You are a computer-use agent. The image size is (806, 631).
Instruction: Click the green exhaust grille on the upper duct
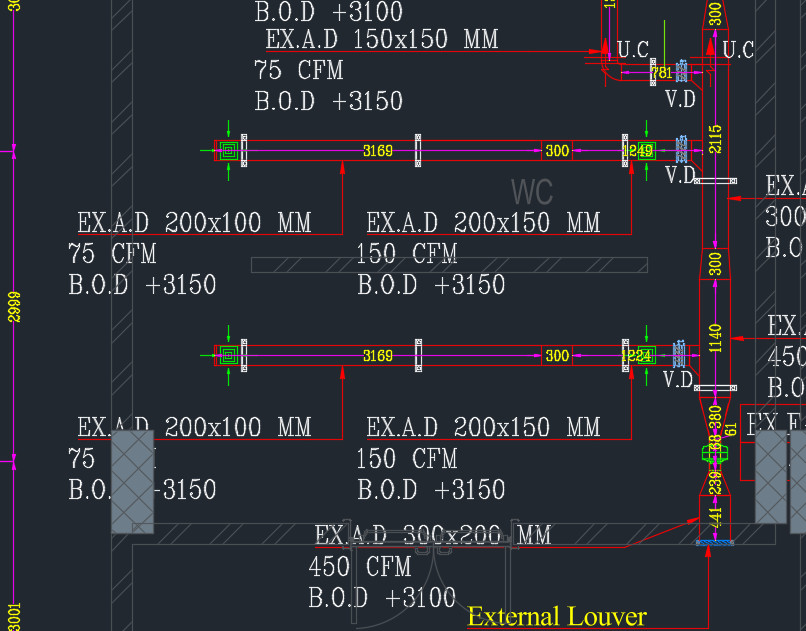pos(231,150)
